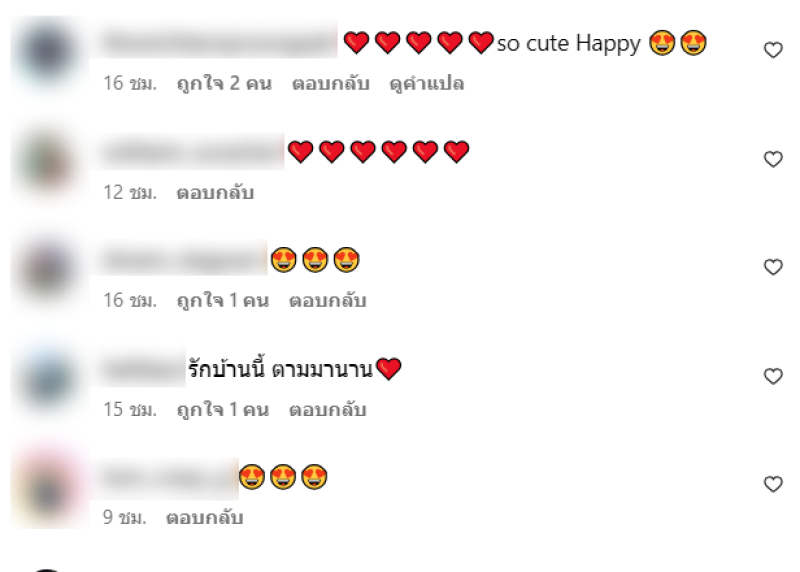Reply to the "so cute Happy" comment
Screen dimensions: 800x572
[331, 83]
